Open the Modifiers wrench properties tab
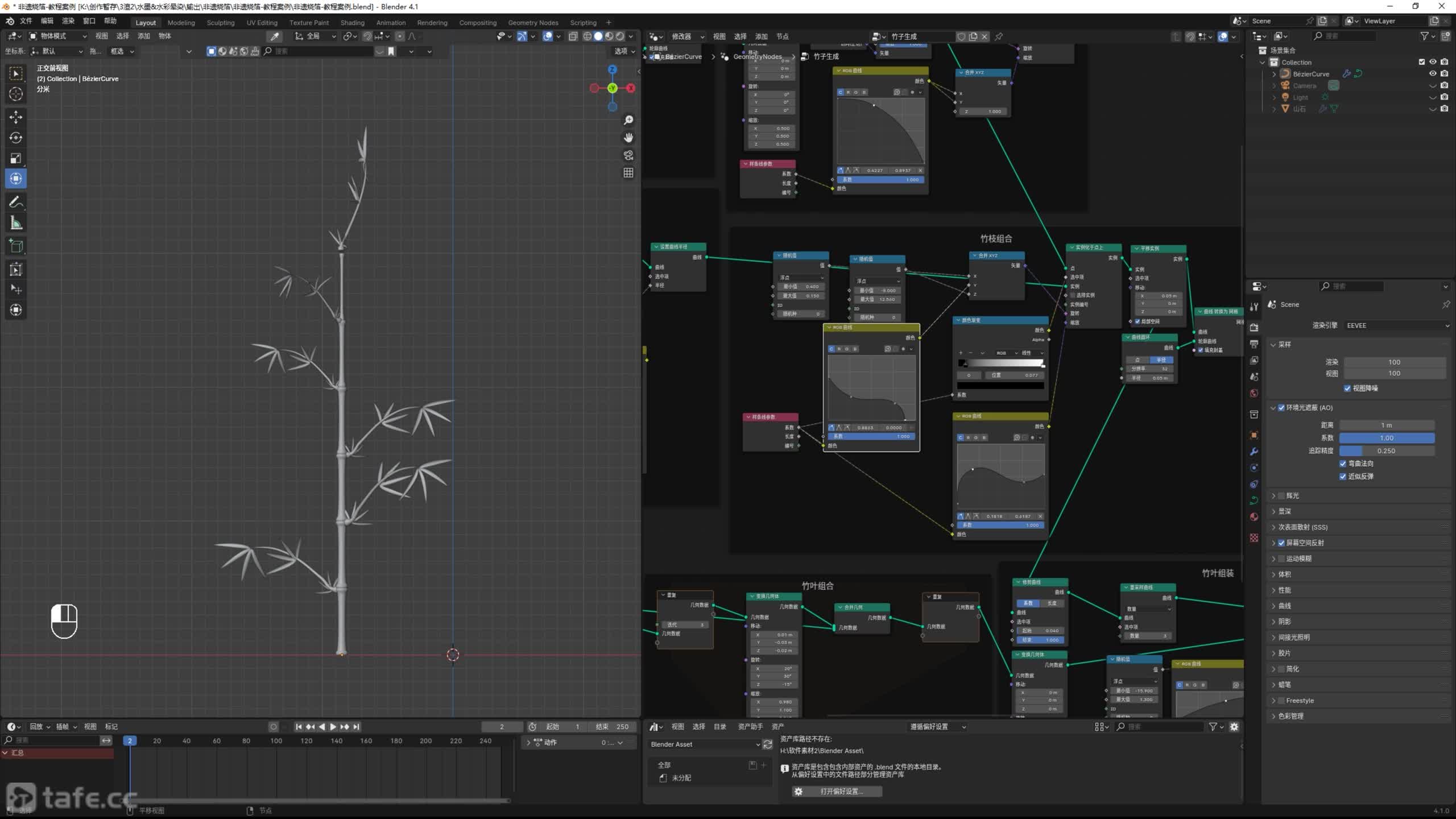Viewport: 1456px width, 819px height. click(1254, 452)
